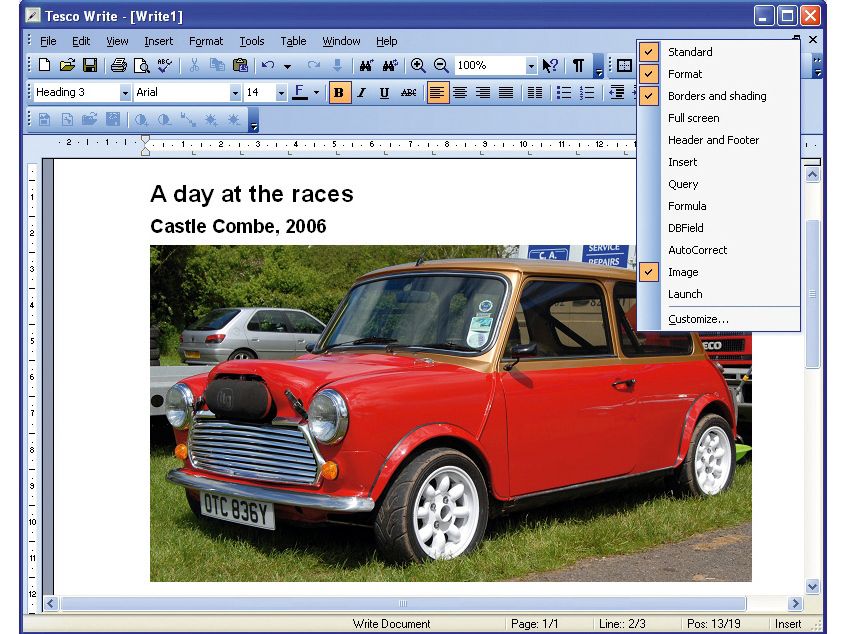This screenshot has height=634, width=846.
Task: Toggle right text alignment
Action: tap(483, 93)
